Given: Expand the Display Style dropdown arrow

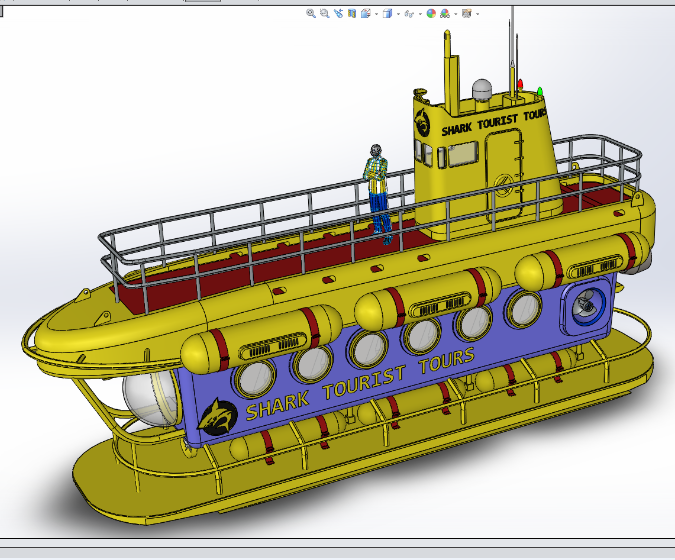Looking at the screenshot, I should click(x=398, y=14).
